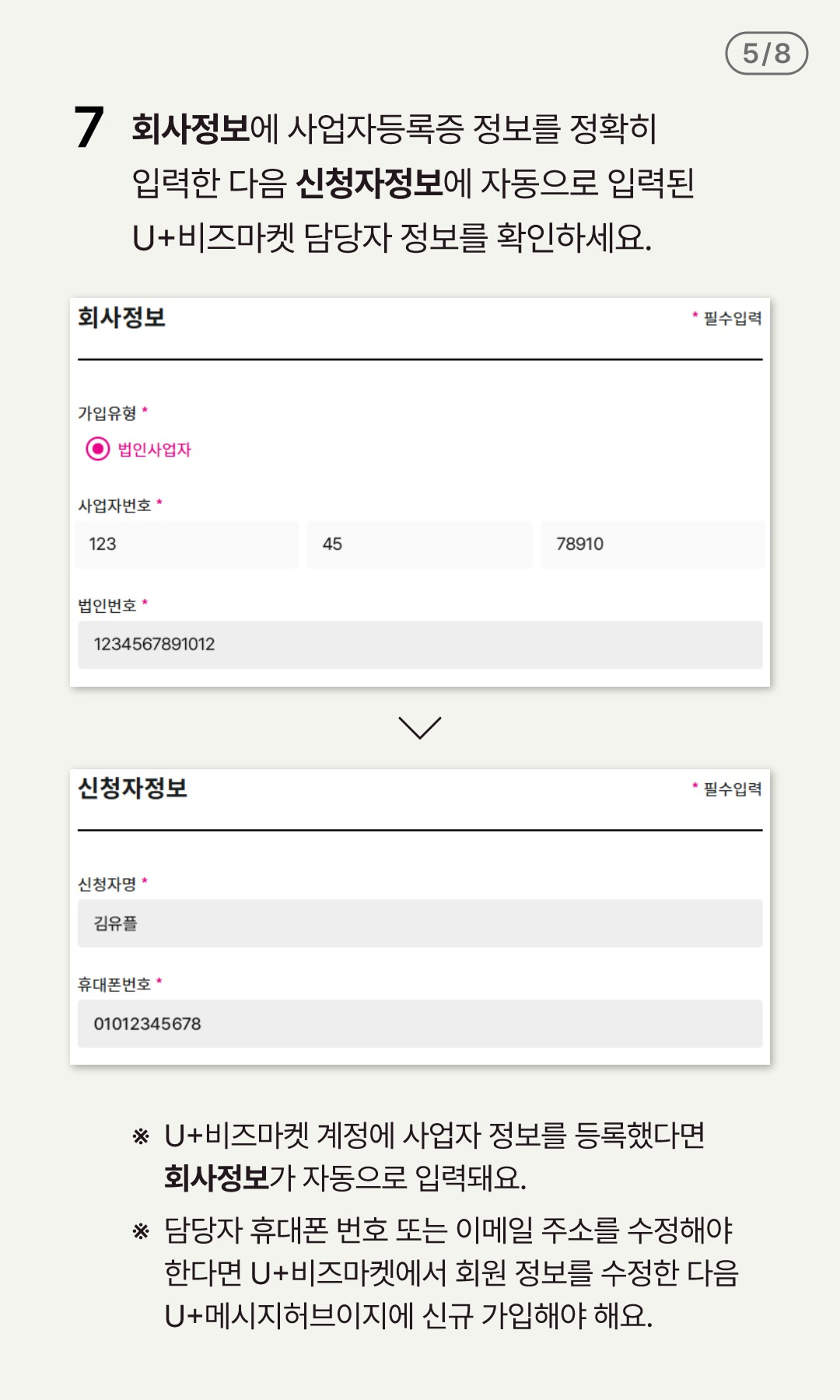Click the 가입유형 field label

pos(107,413)
